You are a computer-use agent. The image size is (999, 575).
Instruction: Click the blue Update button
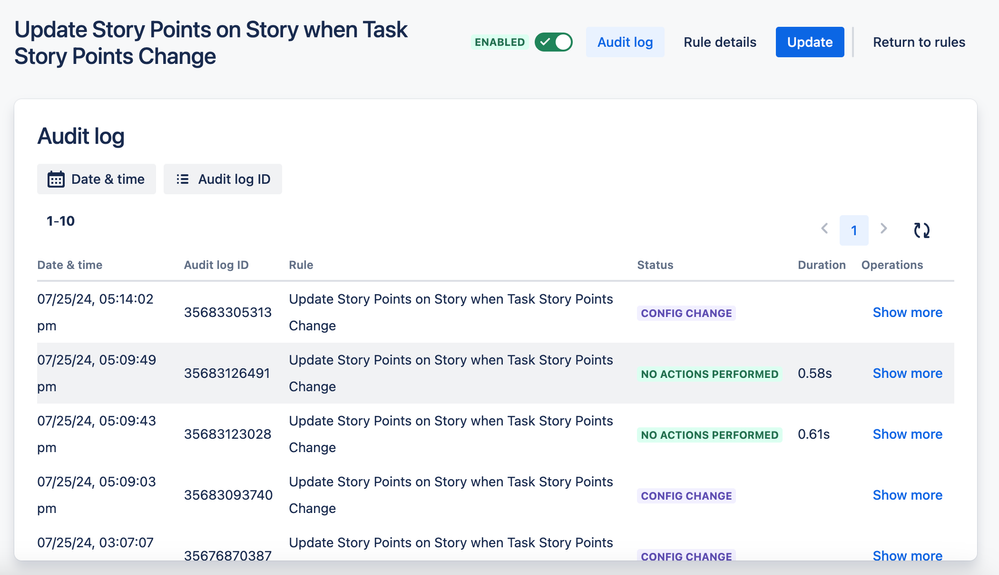click(810, 42)
